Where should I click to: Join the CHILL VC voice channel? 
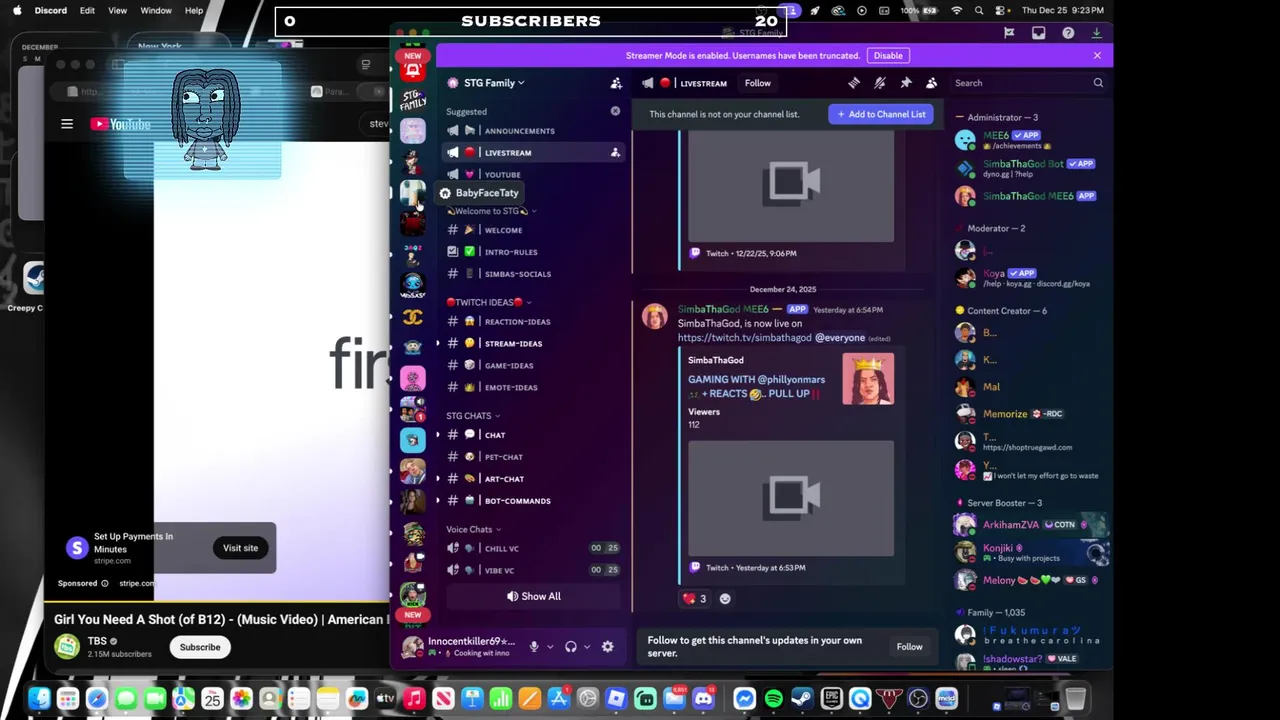tap(533, 548)
